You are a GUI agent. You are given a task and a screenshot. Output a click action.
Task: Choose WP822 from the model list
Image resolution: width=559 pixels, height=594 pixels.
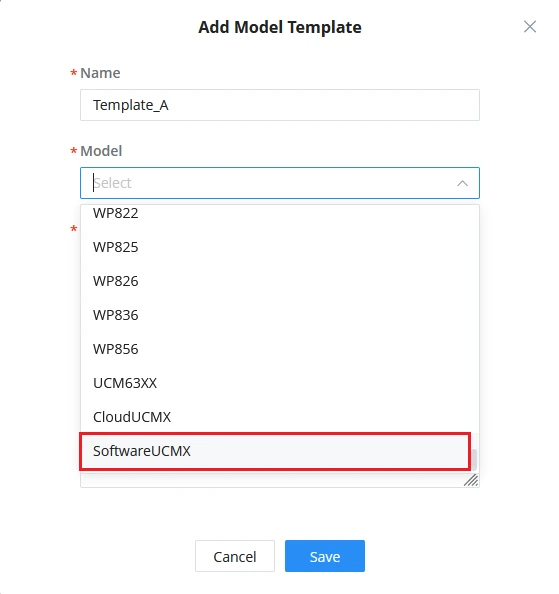pyautogui.click(x=280, y=213)
